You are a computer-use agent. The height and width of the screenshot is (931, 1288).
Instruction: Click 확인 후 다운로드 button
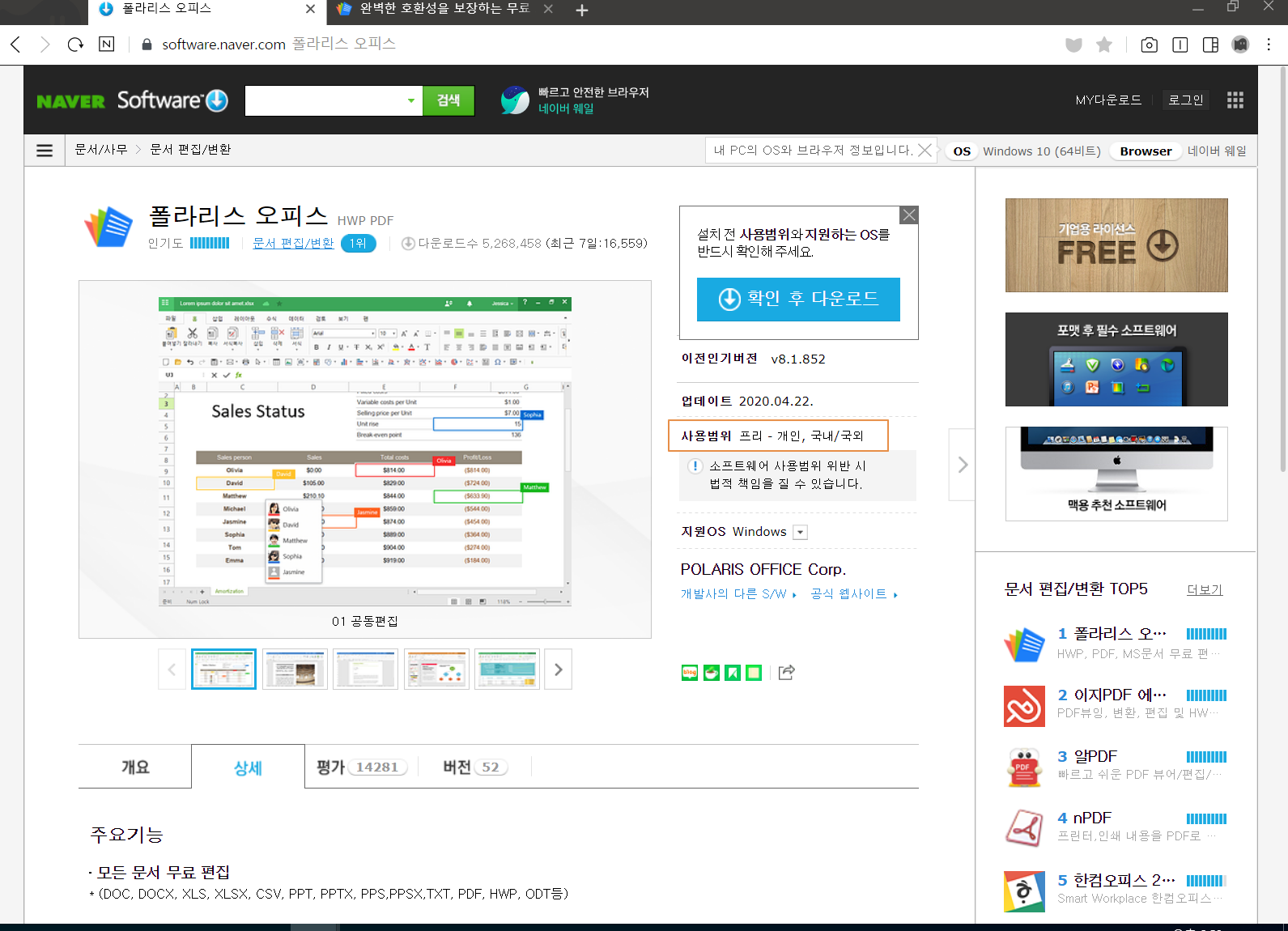[x=798, y=299]
